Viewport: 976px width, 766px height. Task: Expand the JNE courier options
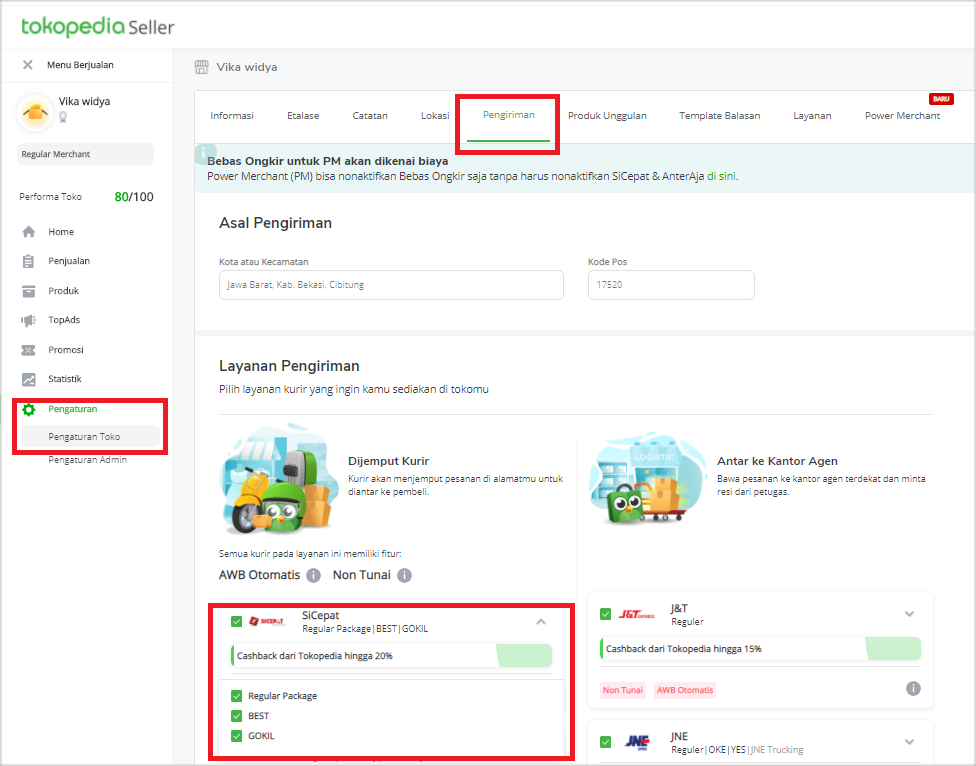(909, 742)
